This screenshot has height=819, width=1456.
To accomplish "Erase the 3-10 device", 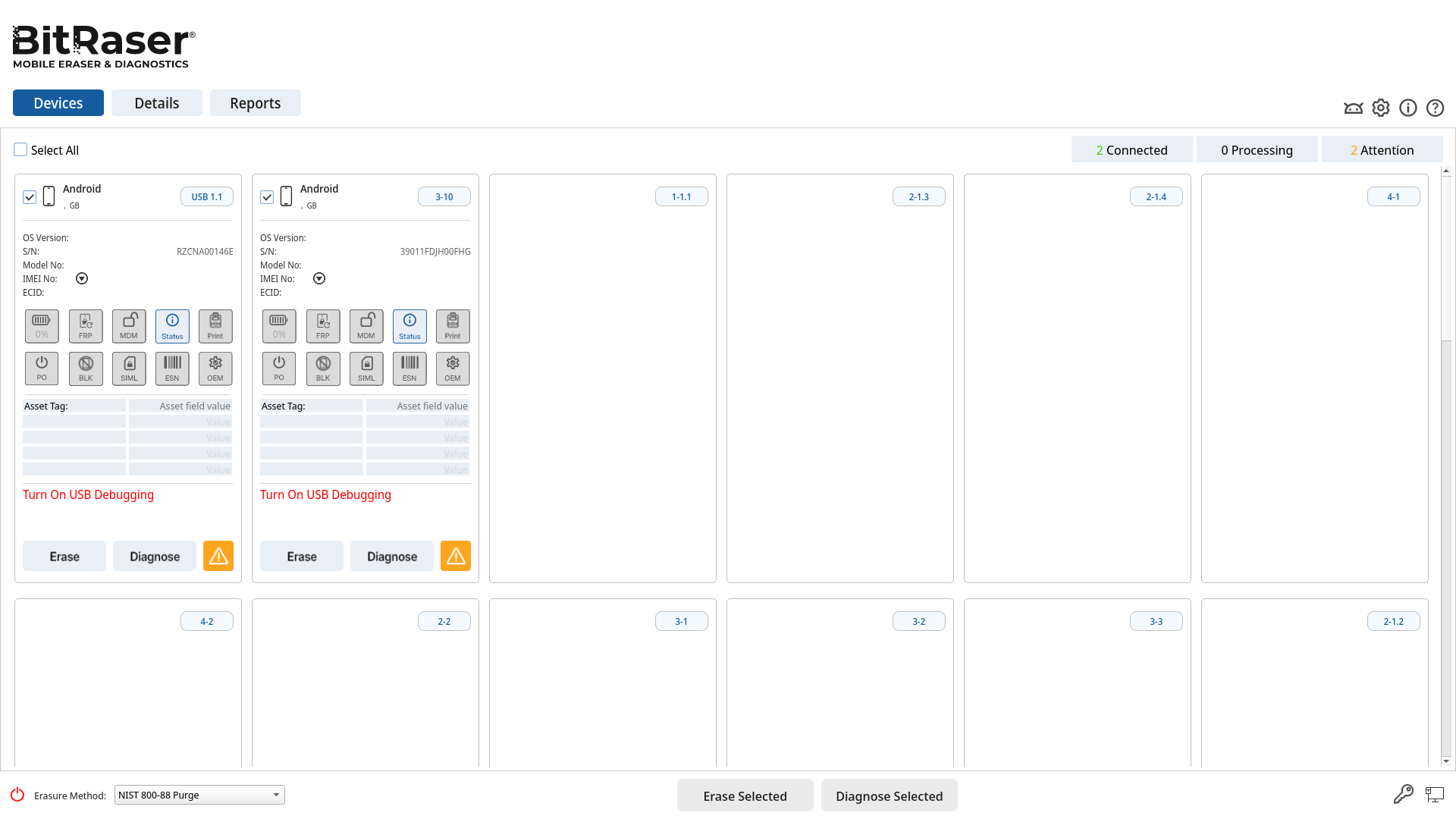I will [x=302, y=556].
